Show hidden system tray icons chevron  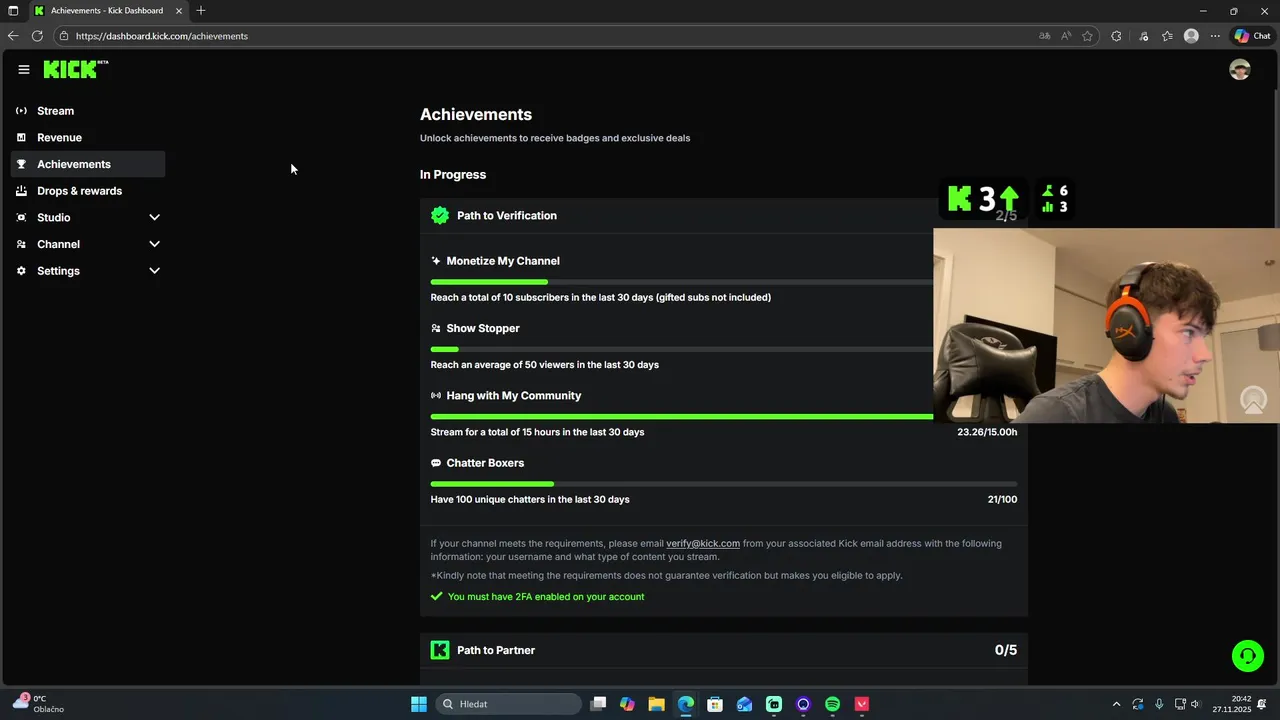pos(1116,704)
